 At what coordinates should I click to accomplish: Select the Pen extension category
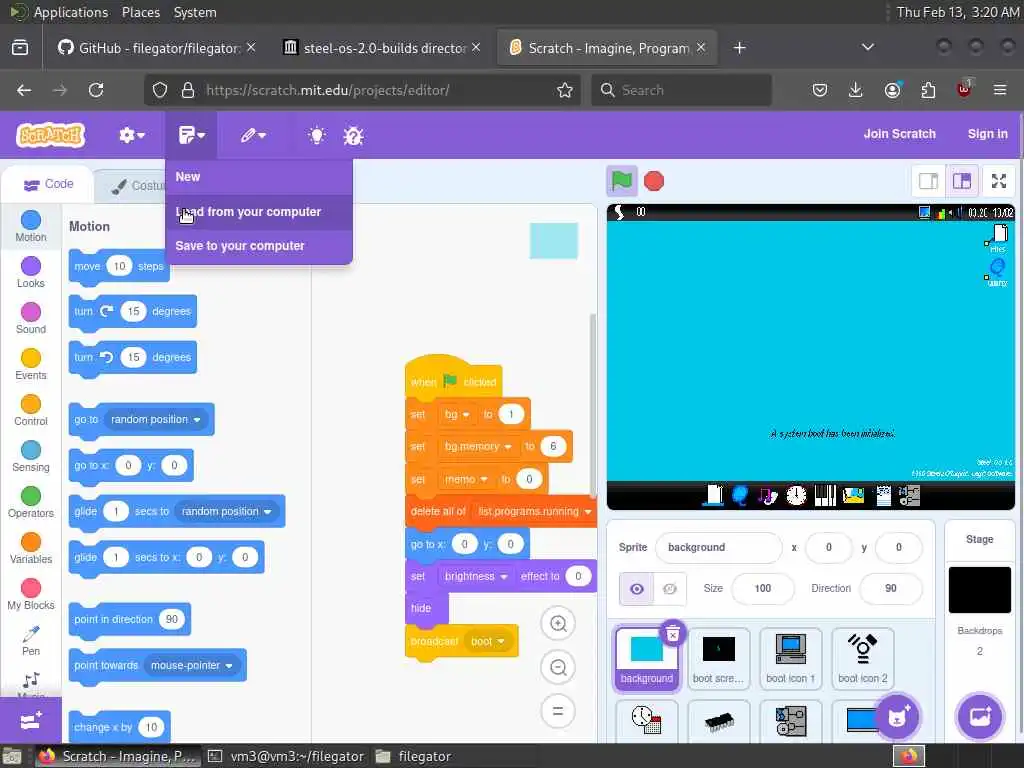coord(31,641)
